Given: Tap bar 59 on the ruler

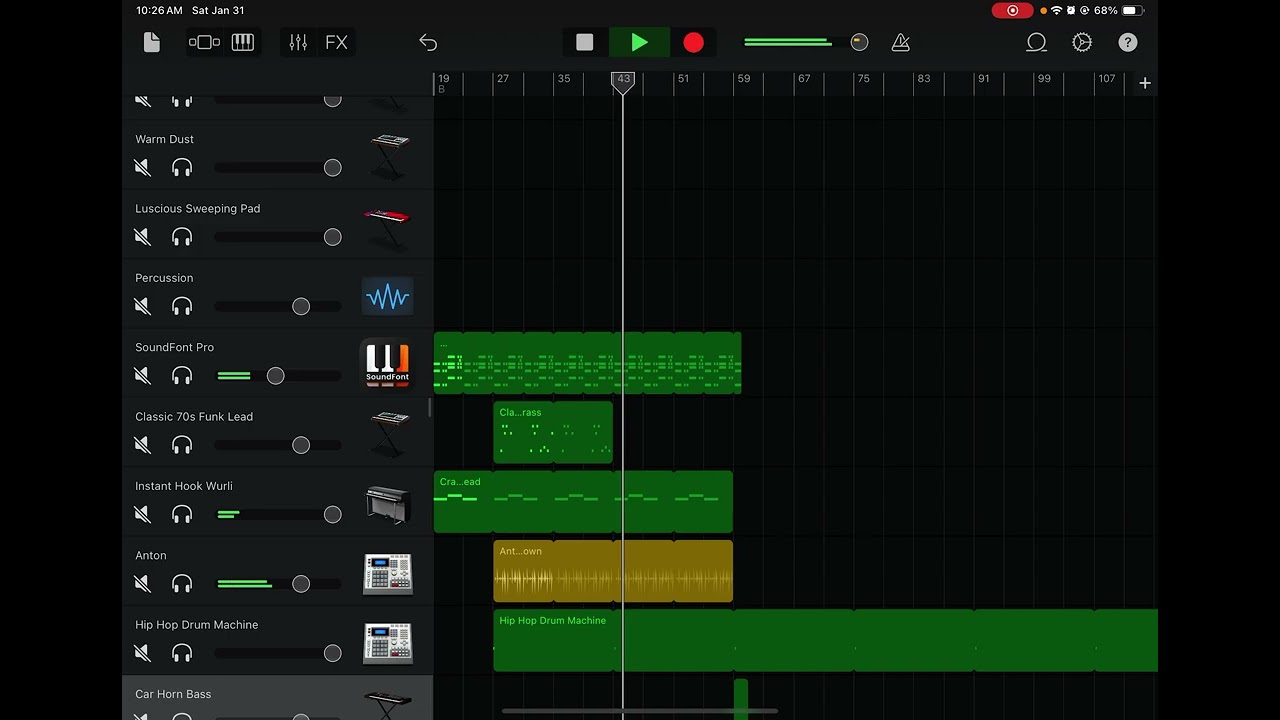Looking at the screenshot, I should (743, 79).
